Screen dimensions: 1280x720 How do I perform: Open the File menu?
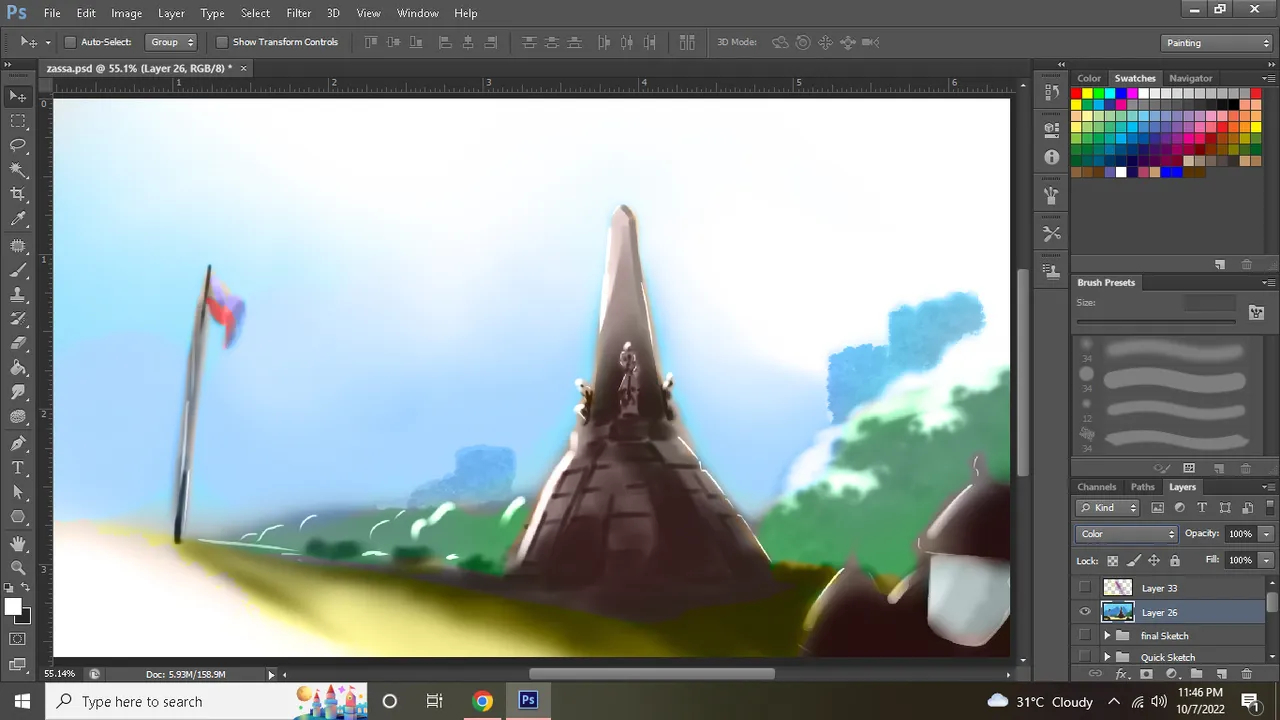[52, 13]
